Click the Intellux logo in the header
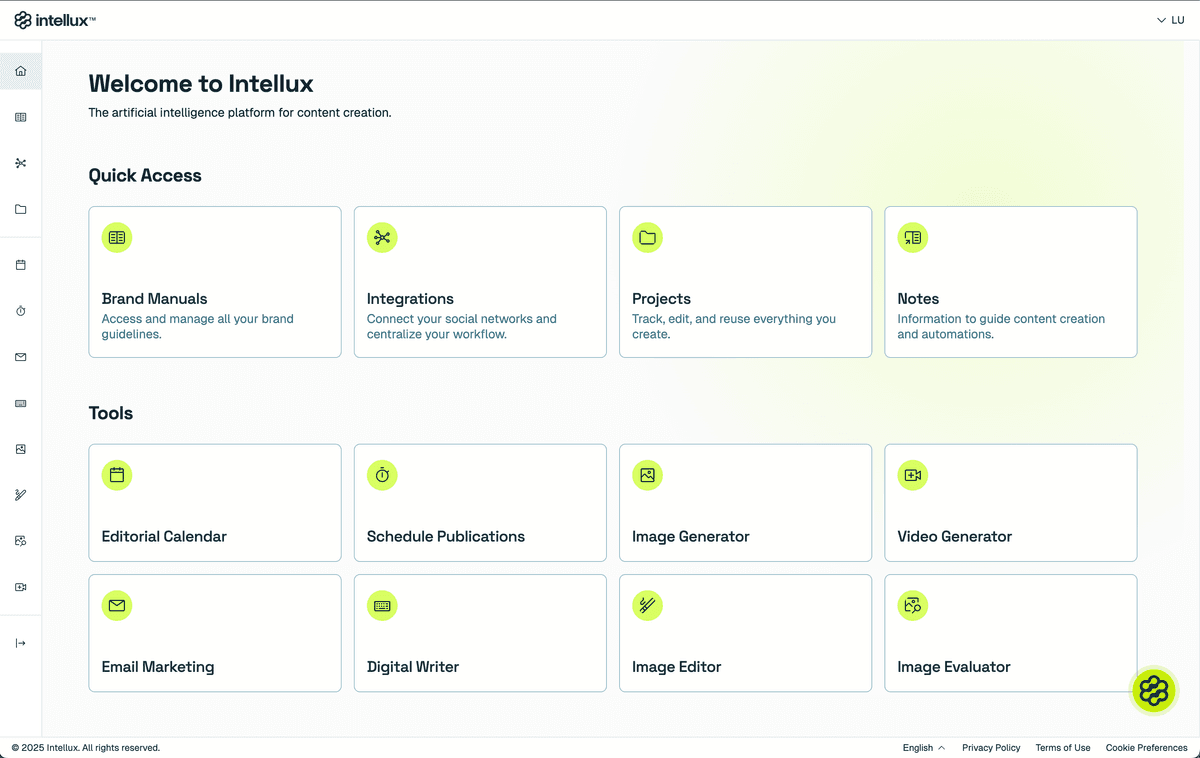The height and width of the screenshot is (758, 1200). point(54,19)
